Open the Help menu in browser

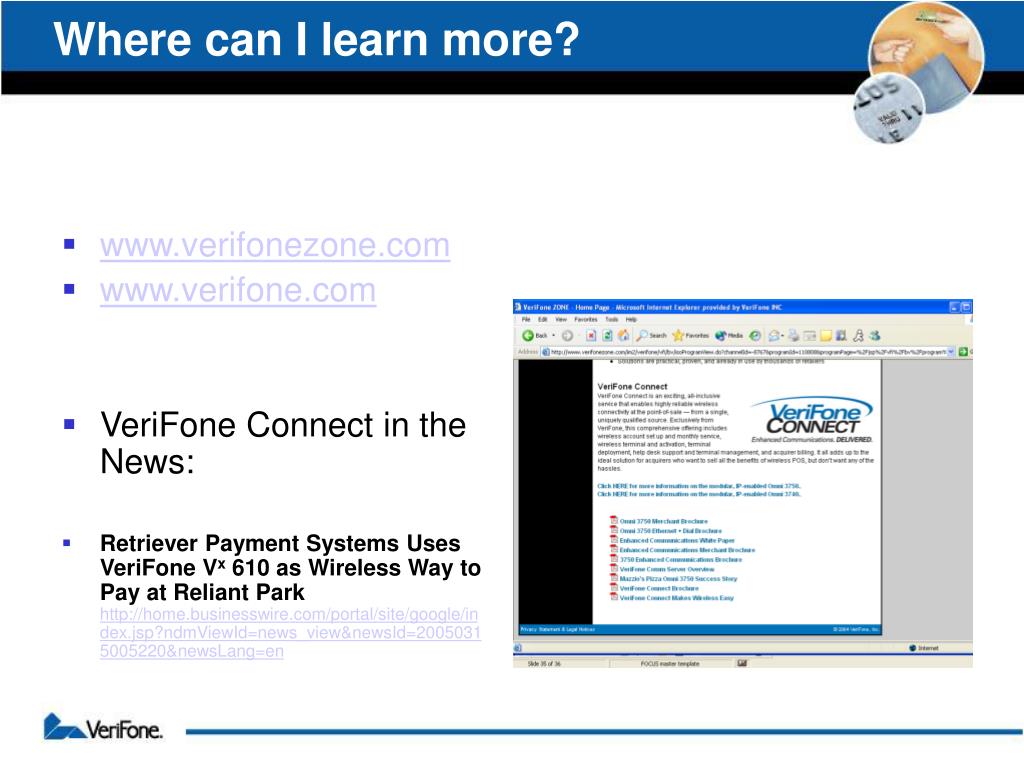coord(632,319)
